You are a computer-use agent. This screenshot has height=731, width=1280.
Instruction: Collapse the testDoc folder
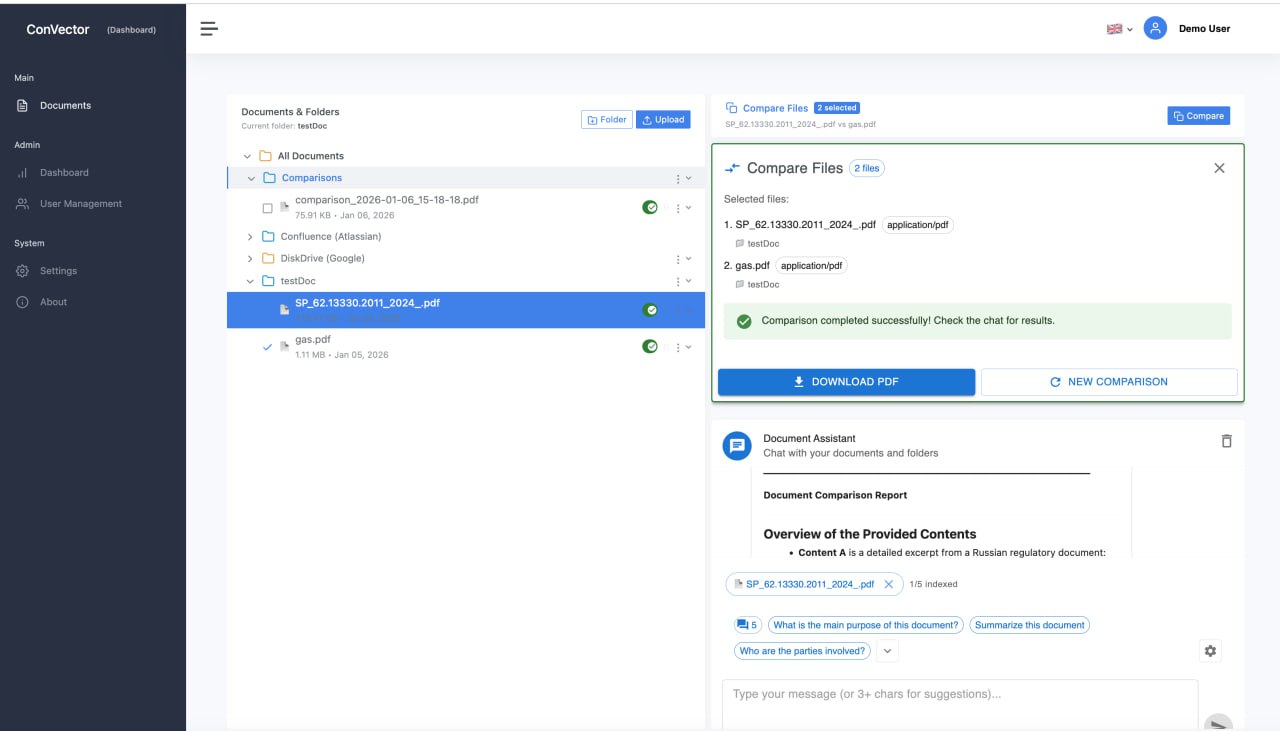click(250, 281)
